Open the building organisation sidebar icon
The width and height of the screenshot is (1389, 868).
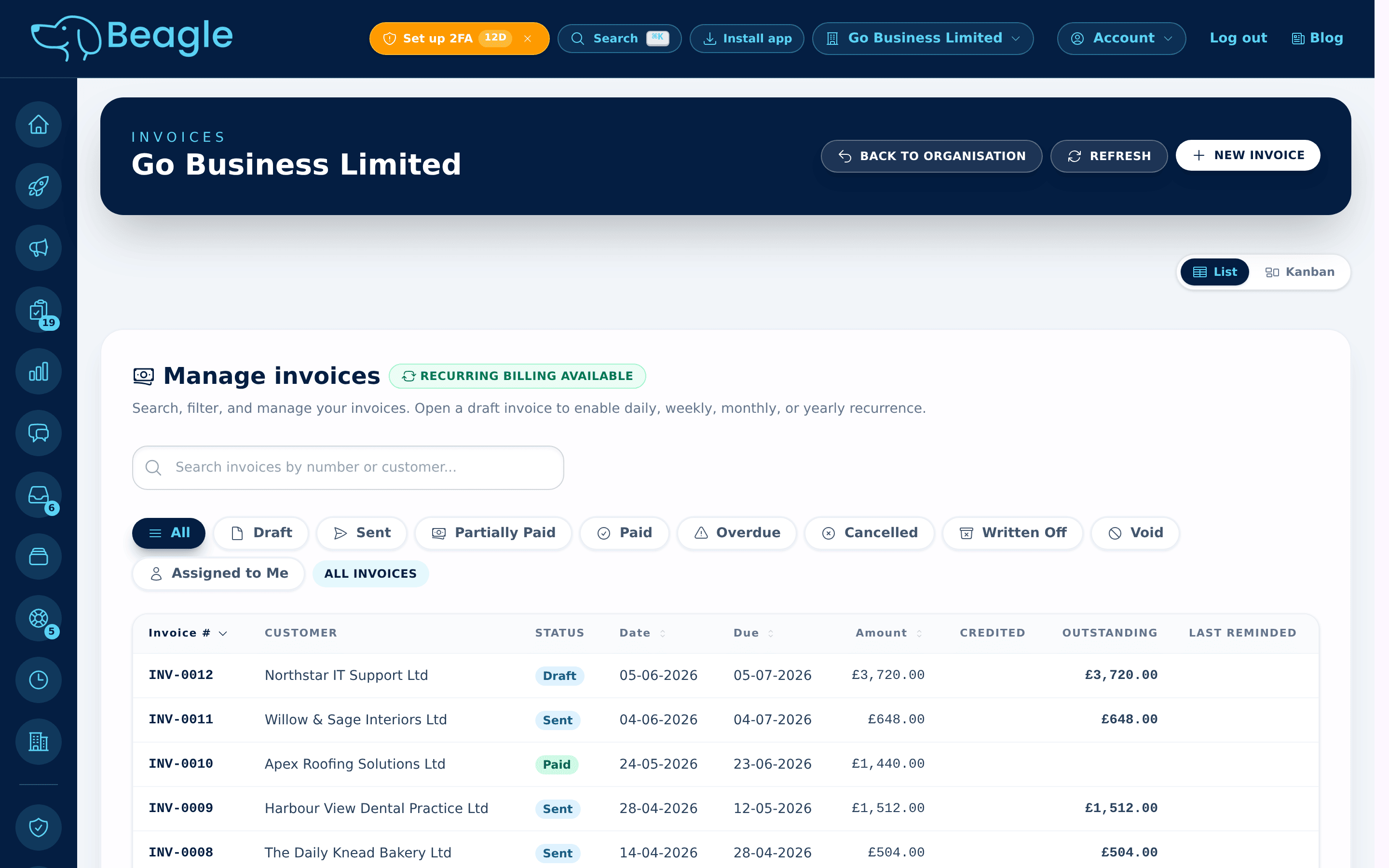[x=39, y=741]
